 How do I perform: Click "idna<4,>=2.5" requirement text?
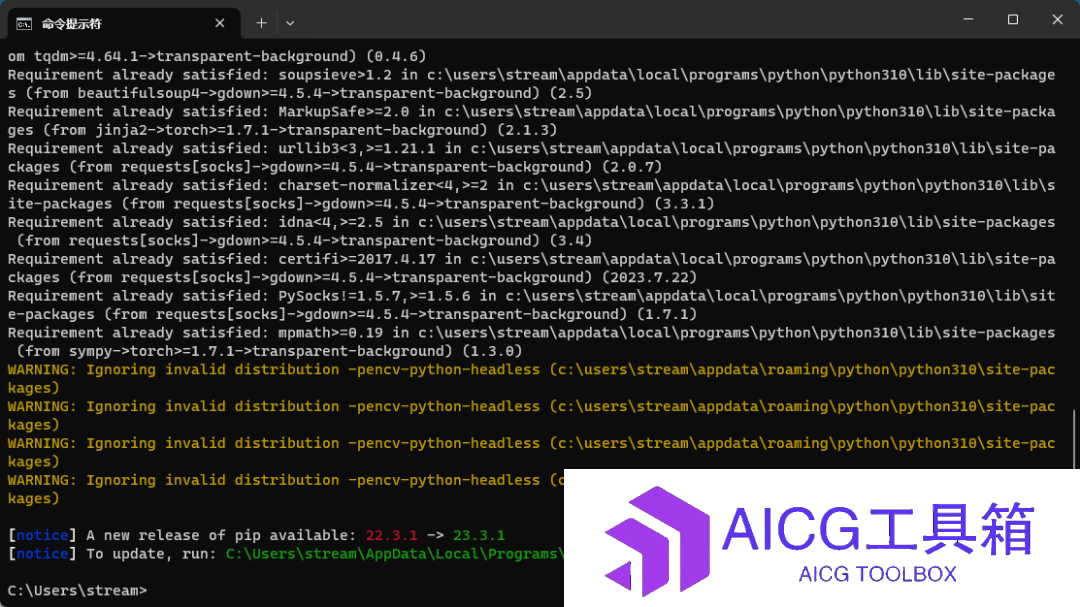[x=331, y=222]
